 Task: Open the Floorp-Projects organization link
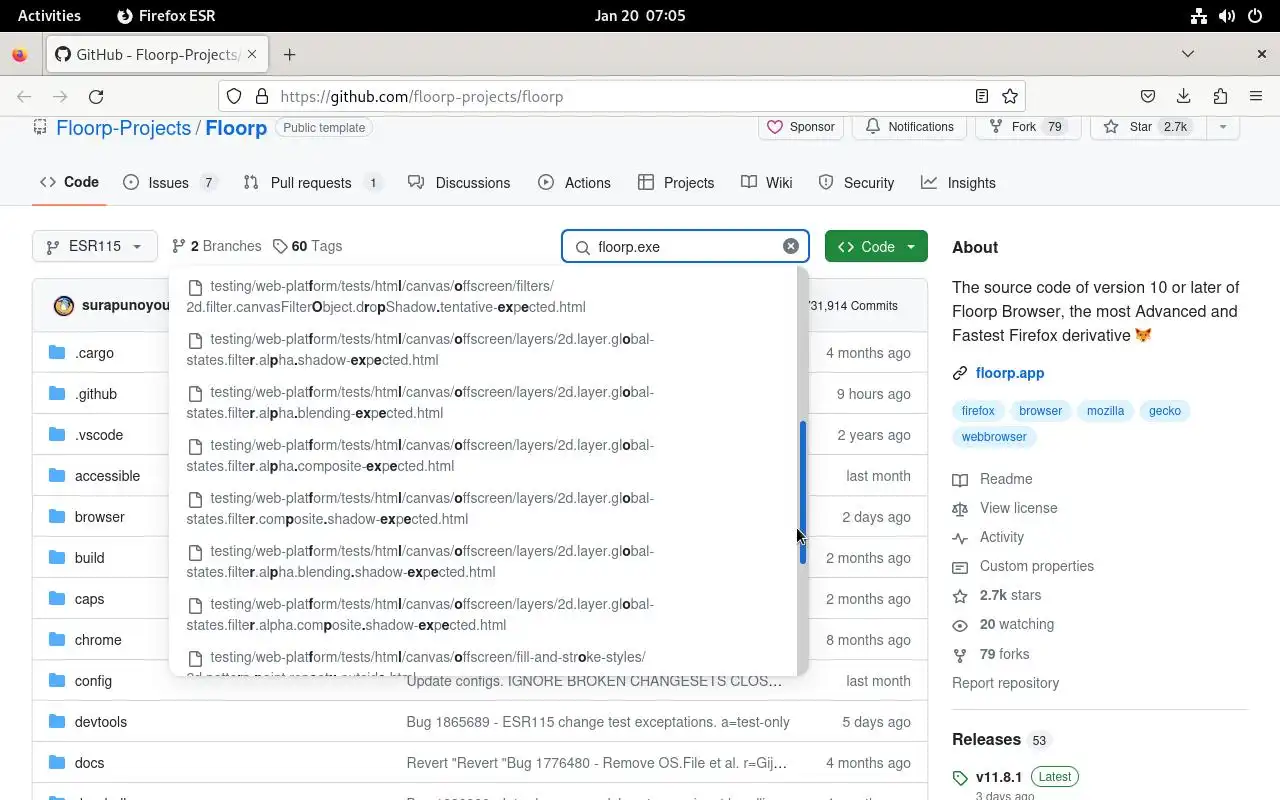[x=124, y=128]
